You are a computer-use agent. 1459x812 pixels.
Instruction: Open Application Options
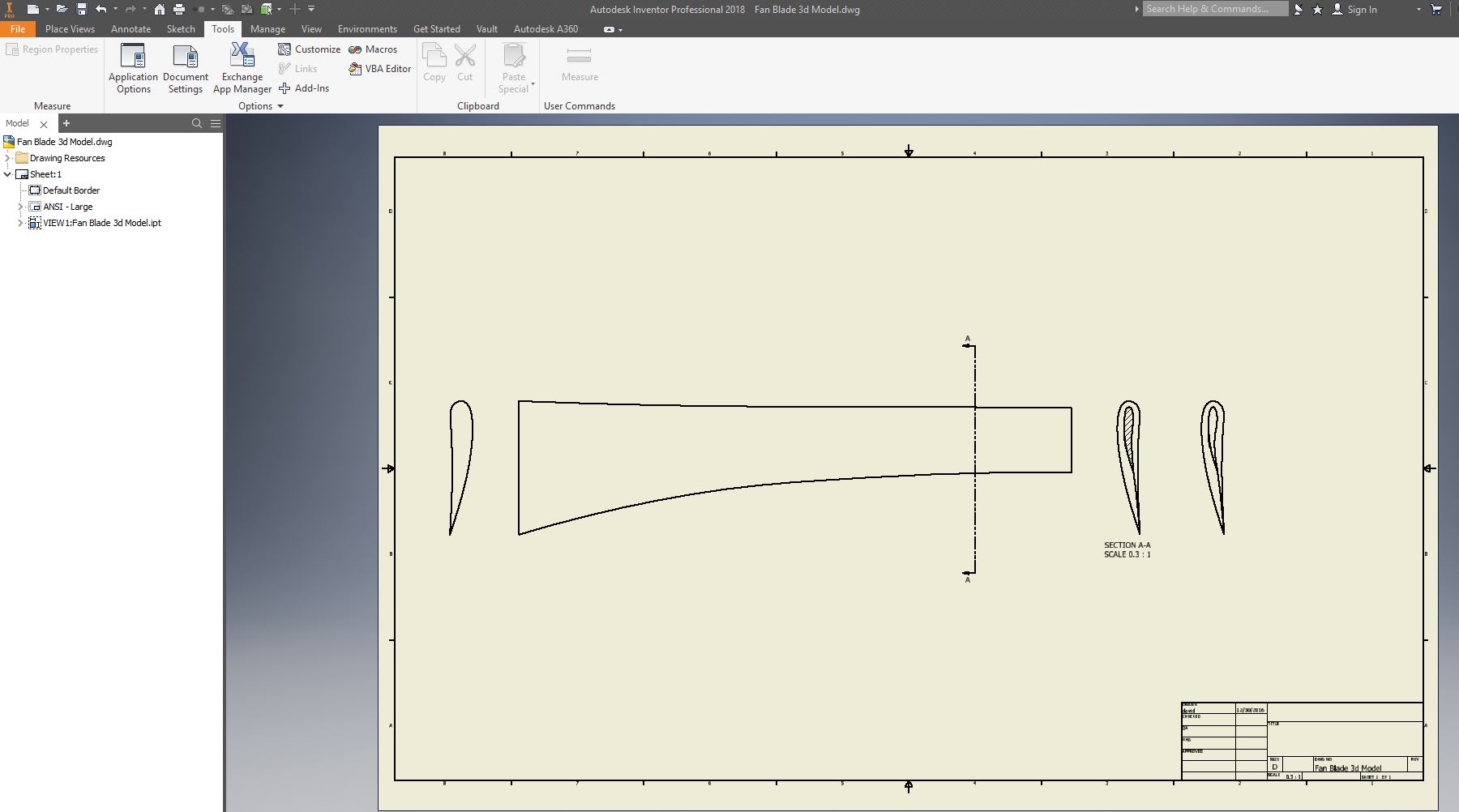tap(133, 68)
